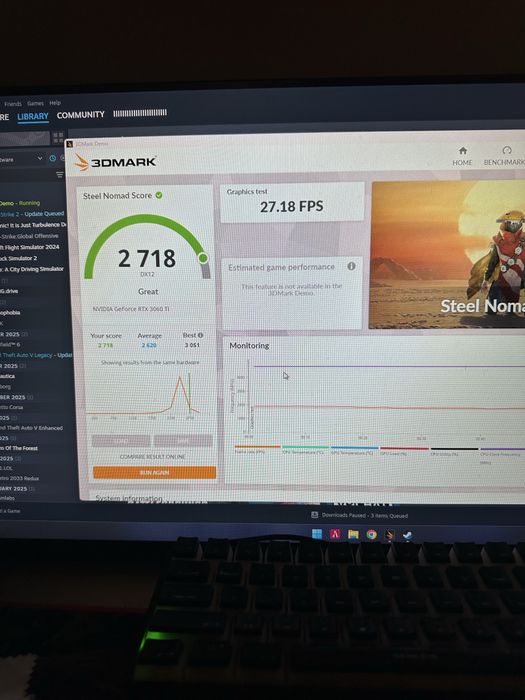Select Strike: Global Offensive in Steam library
This screenshot has height=700, width=525.
29,236
